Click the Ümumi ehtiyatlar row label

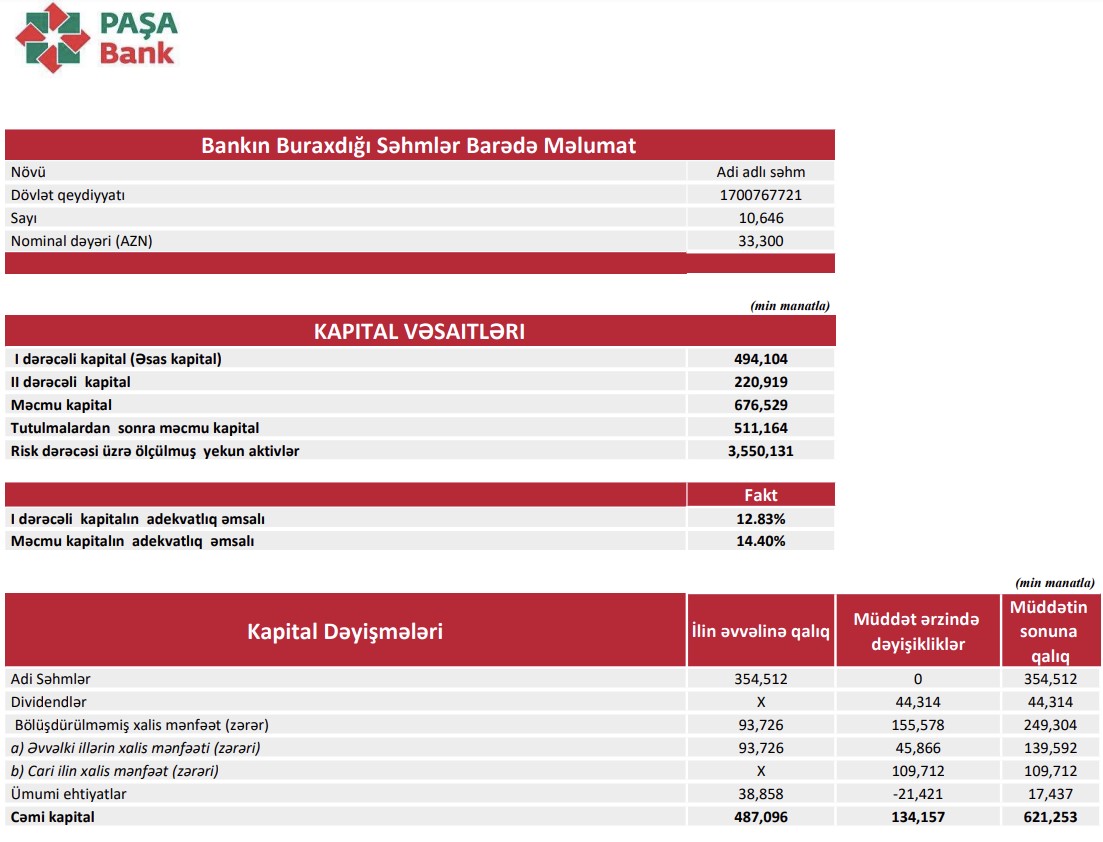pyautogui.click(x=69, y=794)
